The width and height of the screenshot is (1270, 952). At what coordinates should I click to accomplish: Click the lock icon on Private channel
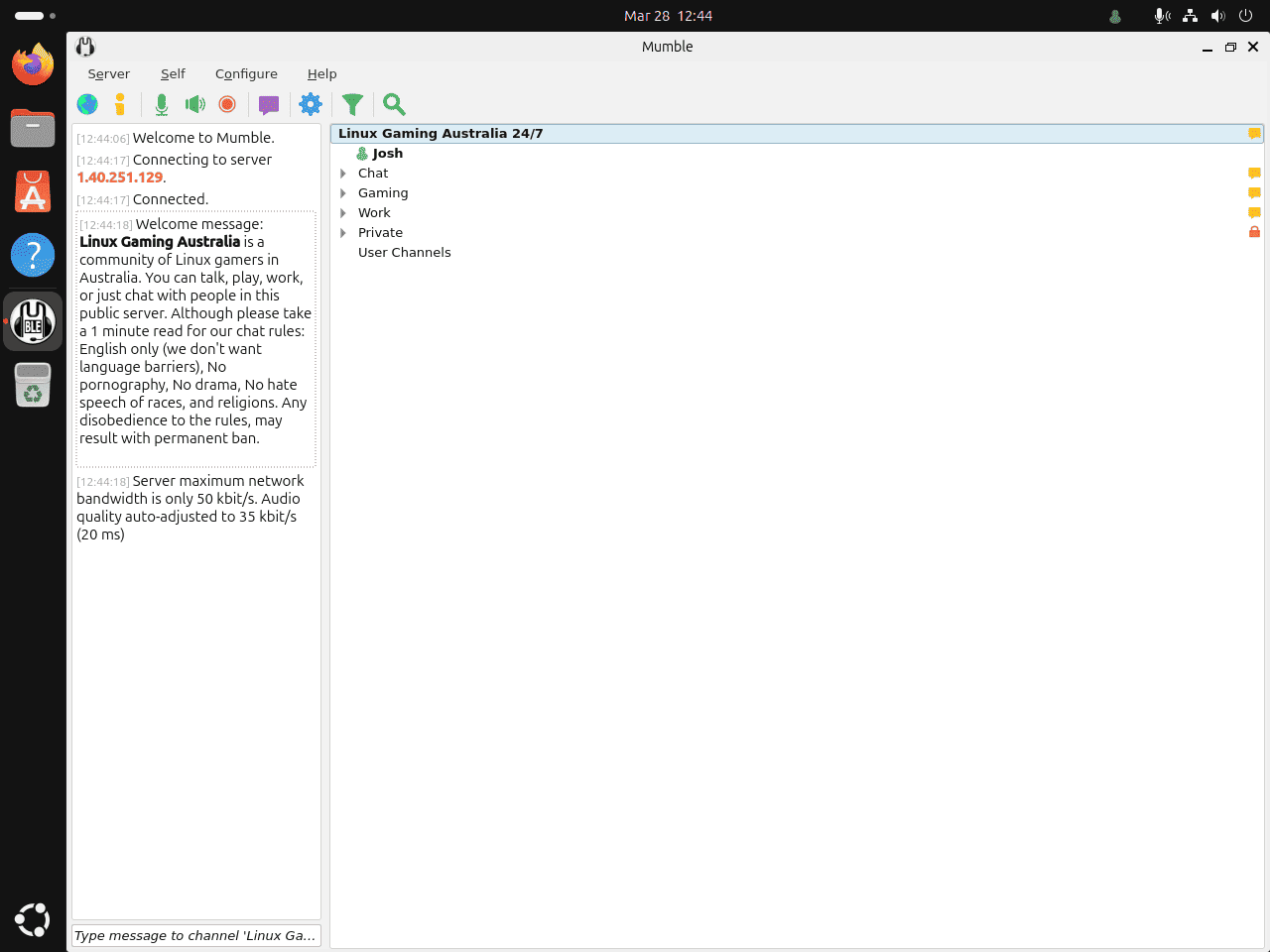pyautogui.click(x=1254, y=232)
